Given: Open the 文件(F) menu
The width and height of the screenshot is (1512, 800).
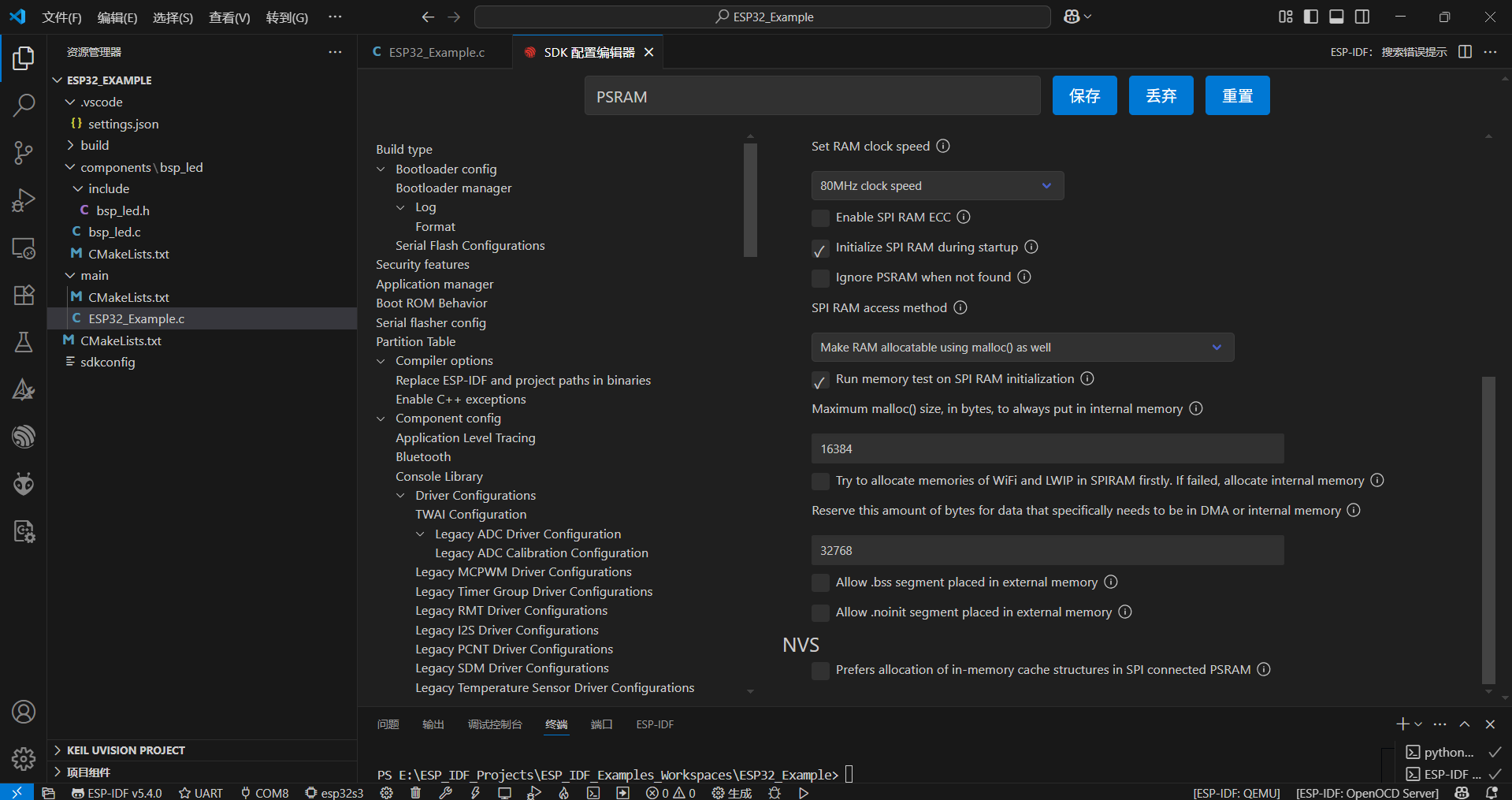Looking at the screenshot, I should 61,17.
